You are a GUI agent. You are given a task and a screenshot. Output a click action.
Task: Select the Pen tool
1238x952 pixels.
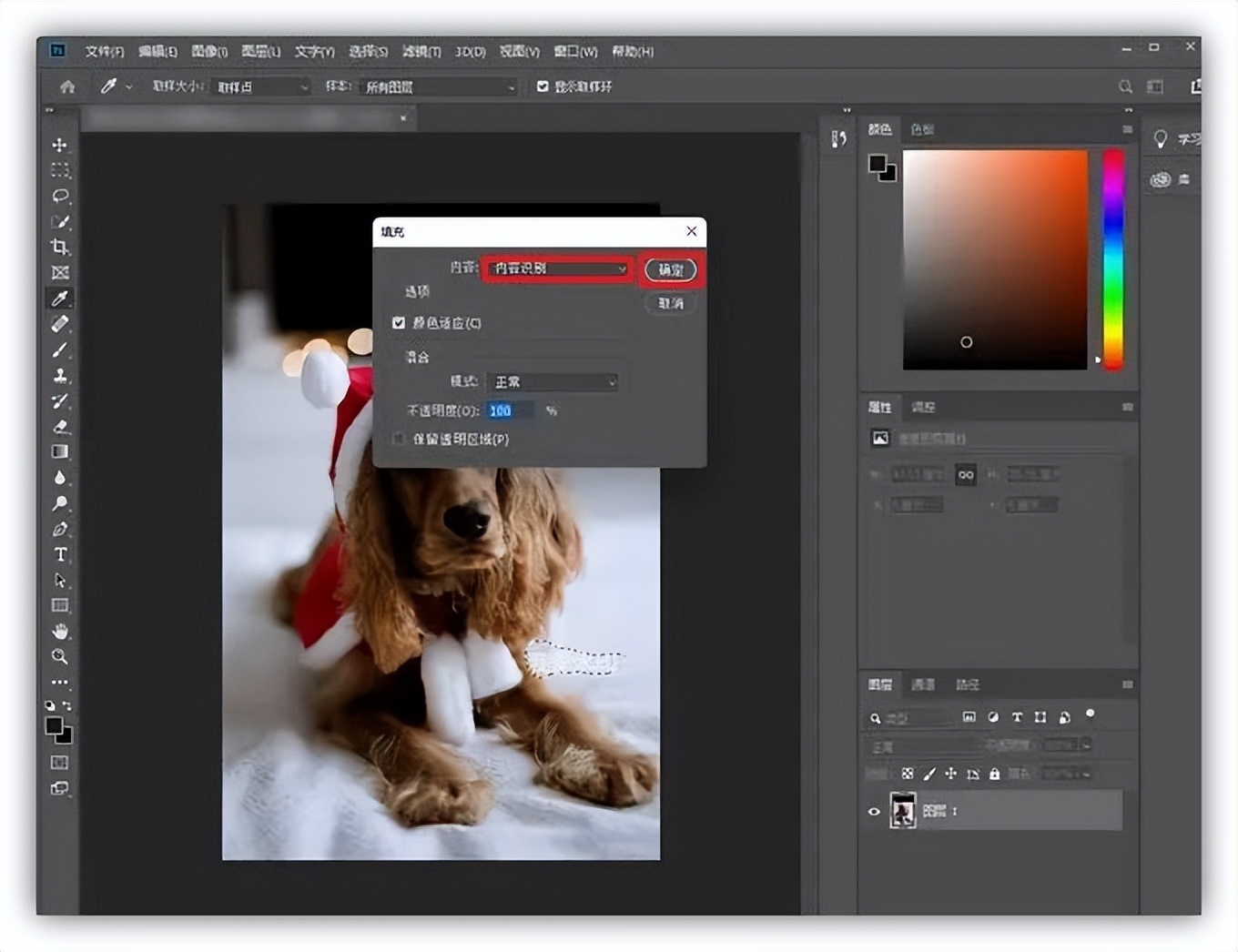[60, 529]
